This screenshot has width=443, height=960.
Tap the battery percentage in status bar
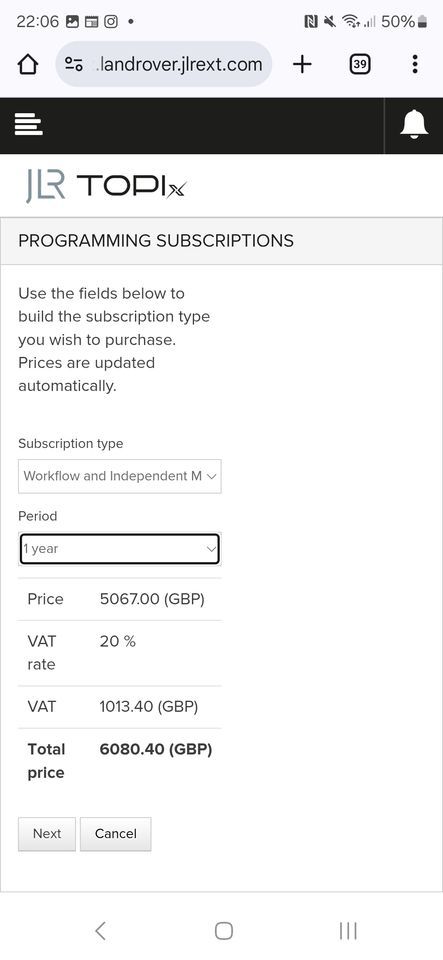(398, 21)
